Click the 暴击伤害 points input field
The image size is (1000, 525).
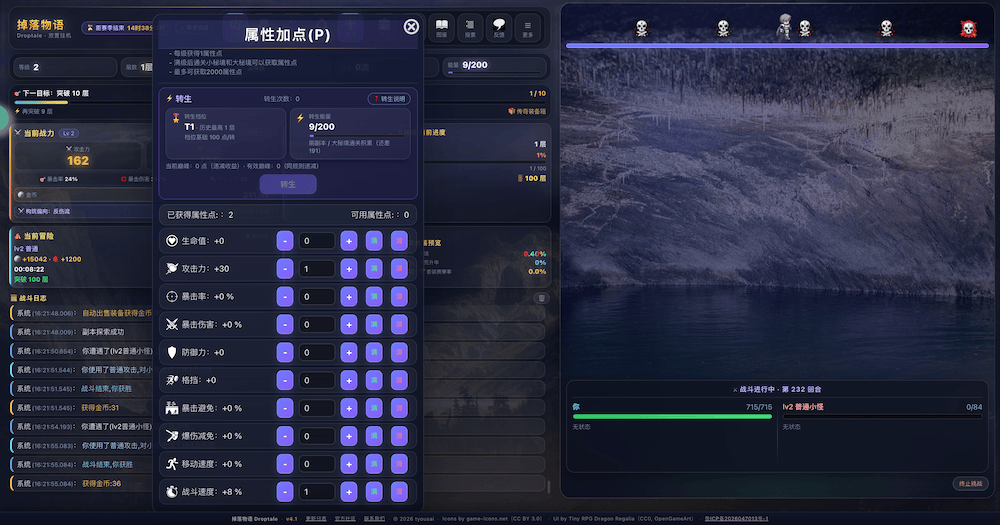(x=317, y=325)
